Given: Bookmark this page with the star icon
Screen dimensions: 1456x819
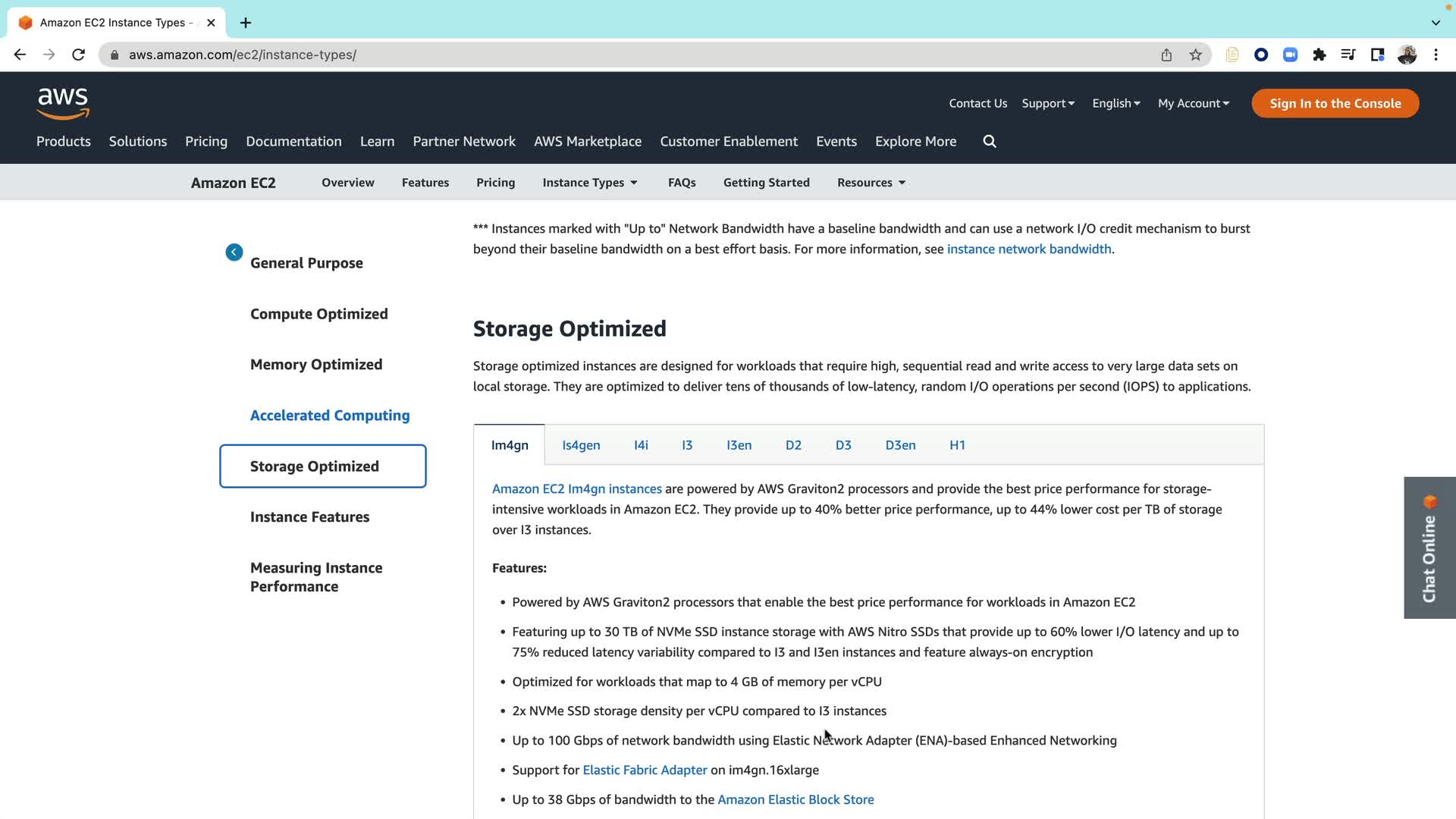Looking at the screenshot, I should 1196,55.
